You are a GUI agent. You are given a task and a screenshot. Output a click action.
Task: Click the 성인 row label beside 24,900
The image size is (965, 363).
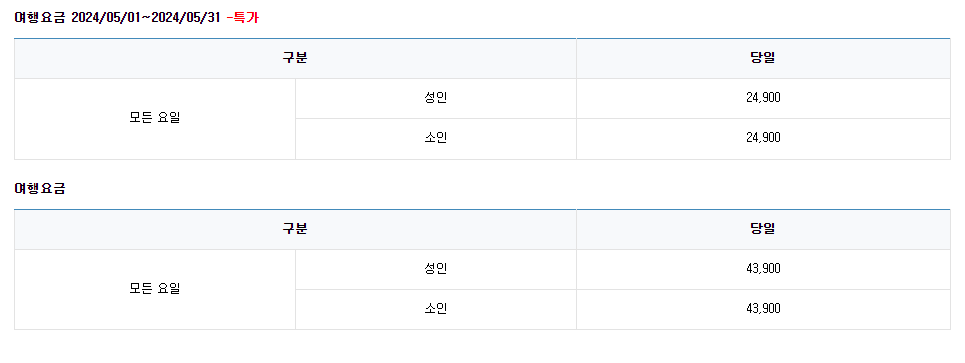click(436, 98)
